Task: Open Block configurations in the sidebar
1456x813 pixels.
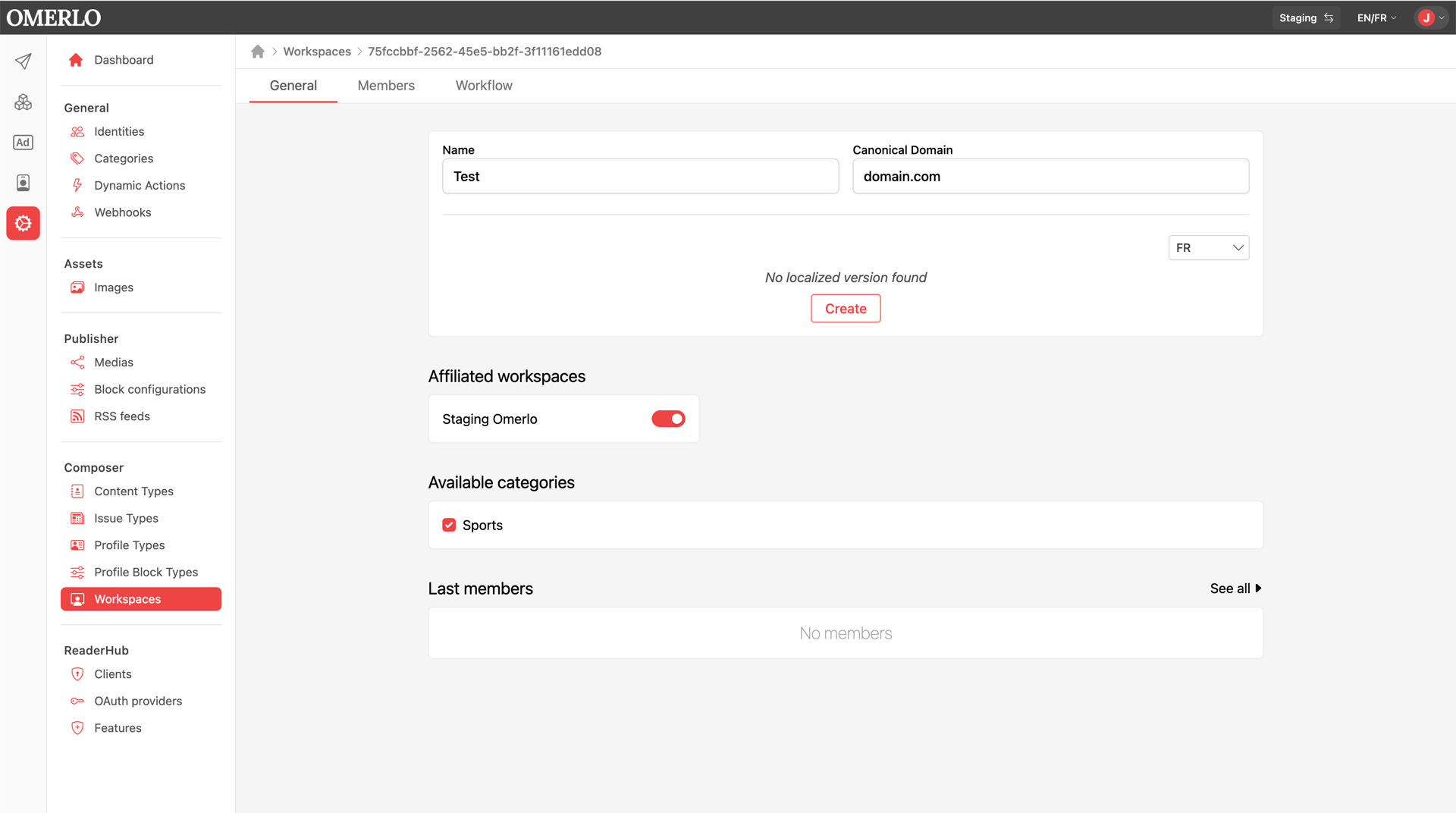Action: point(141,390)
